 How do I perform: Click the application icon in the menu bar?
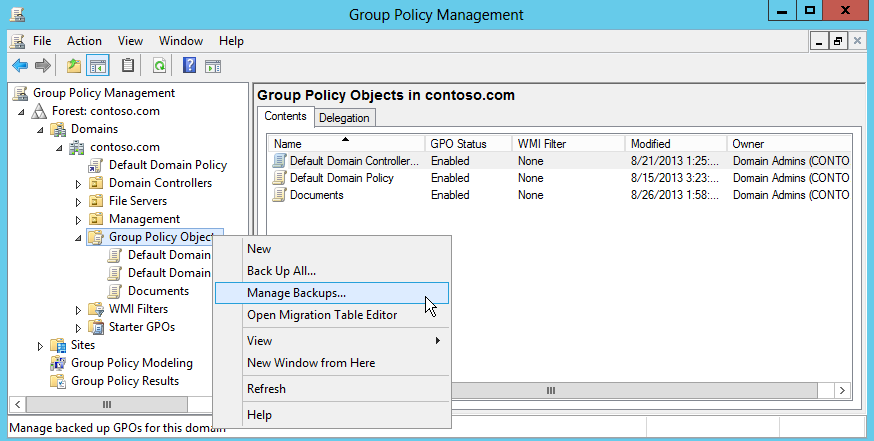point(18,41)
